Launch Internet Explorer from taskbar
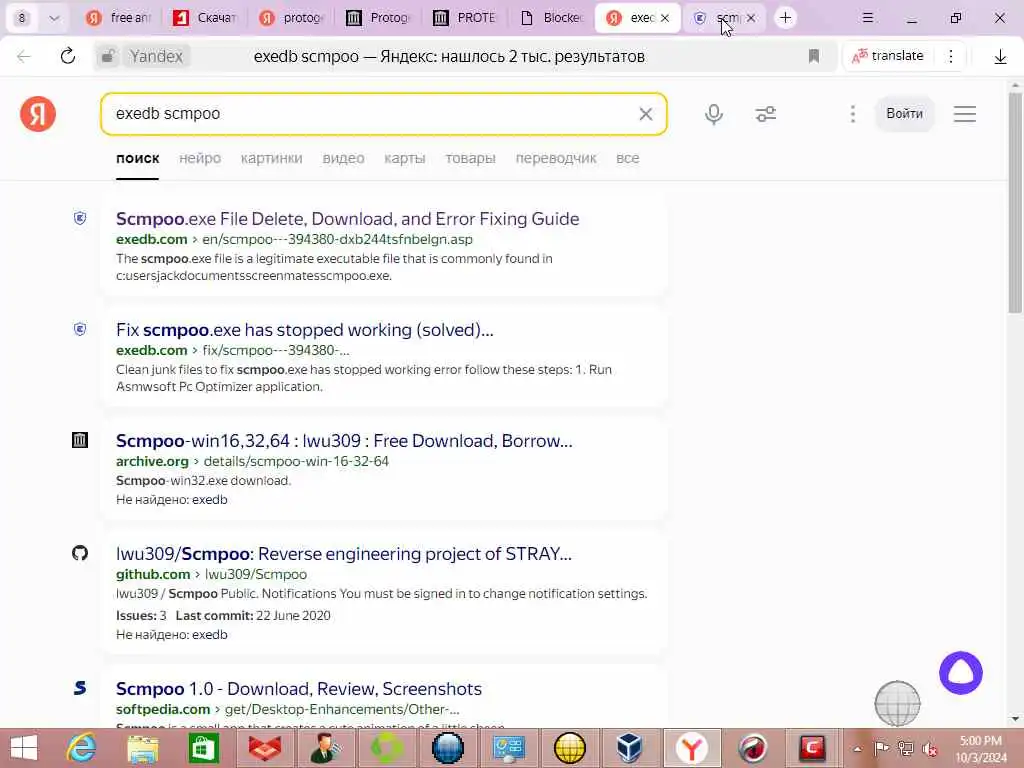 [81, 748]
